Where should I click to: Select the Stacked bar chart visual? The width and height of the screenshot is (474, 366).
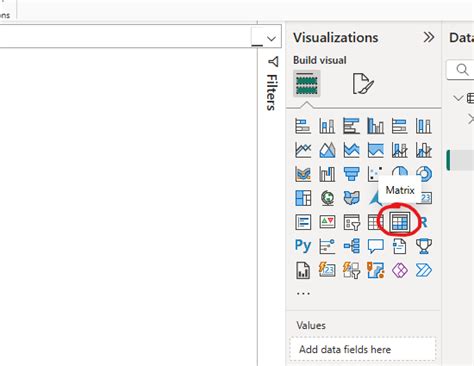pyautogui.click(x=303, y=126)
